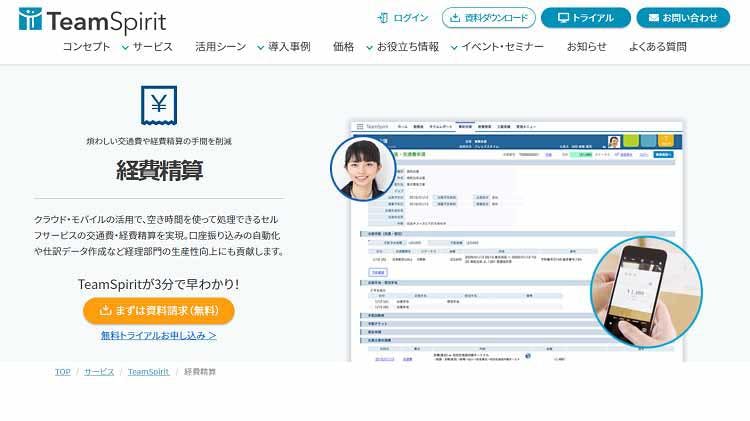Go to the 価格 pricing page

[x=343, y=47]
